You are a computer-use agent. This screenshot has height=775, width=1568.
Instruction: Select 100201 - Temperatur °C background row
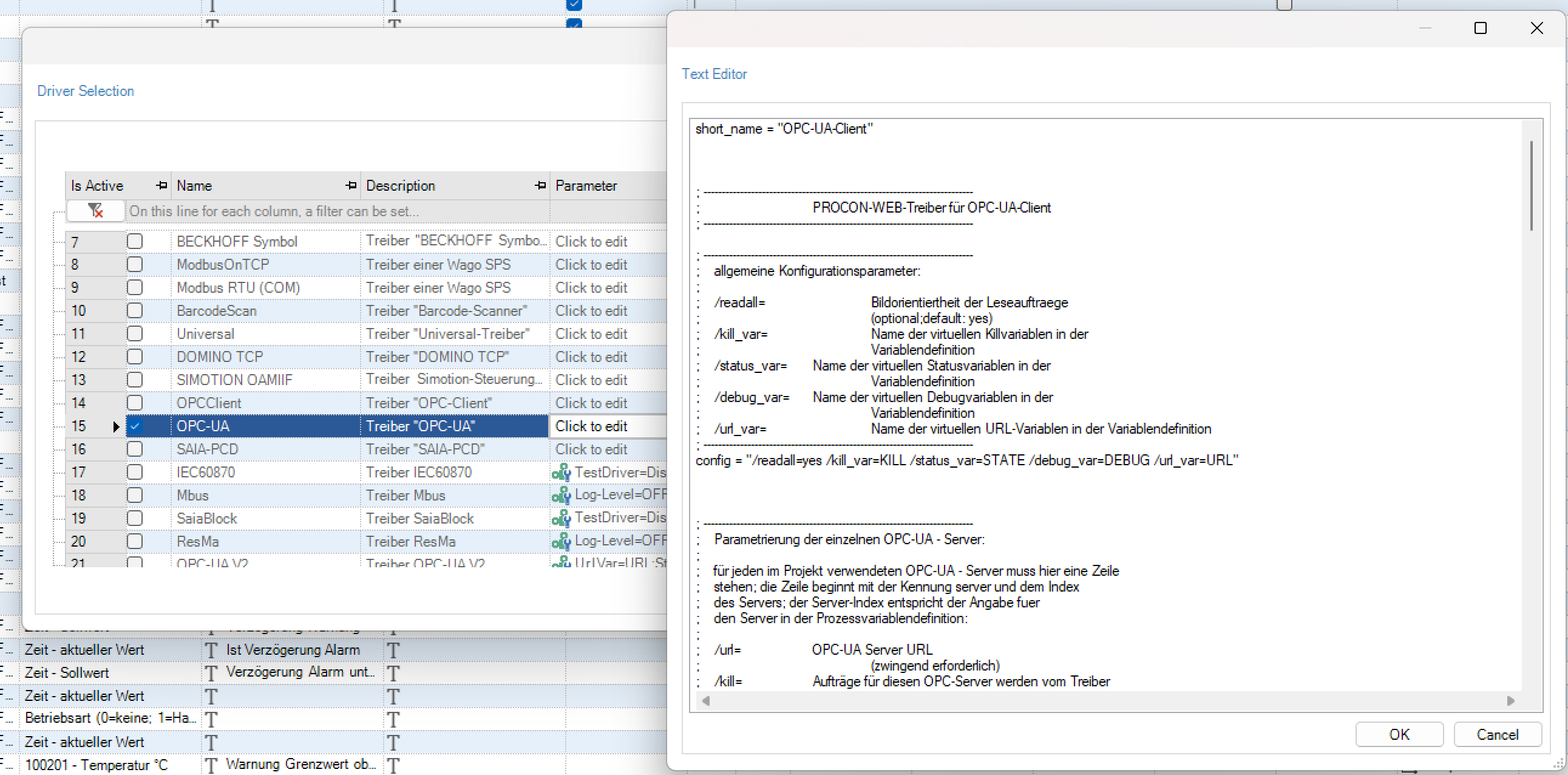(110, 765)
